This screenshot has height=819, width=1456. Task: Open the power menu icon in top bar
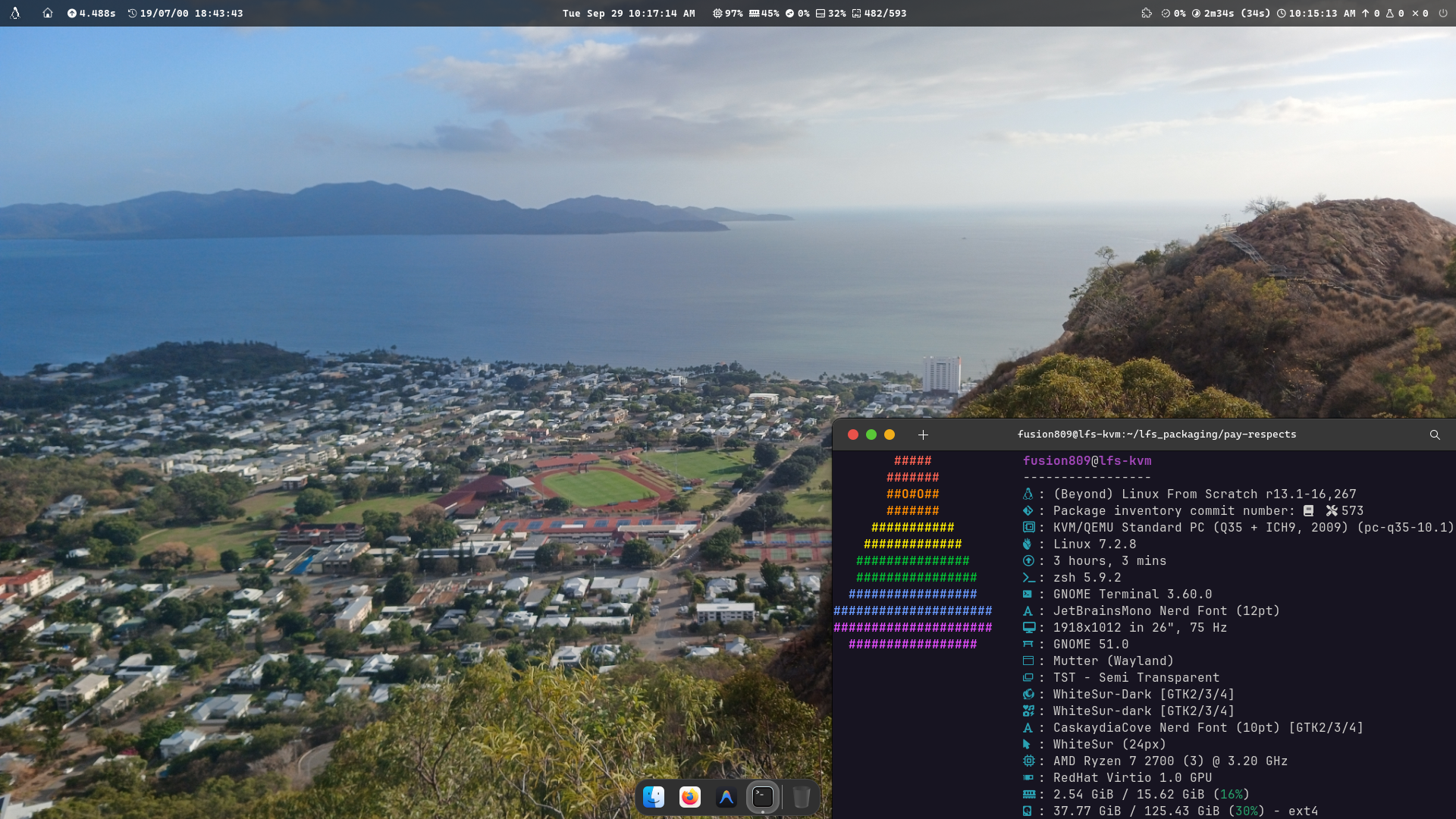coord(1442,13)
